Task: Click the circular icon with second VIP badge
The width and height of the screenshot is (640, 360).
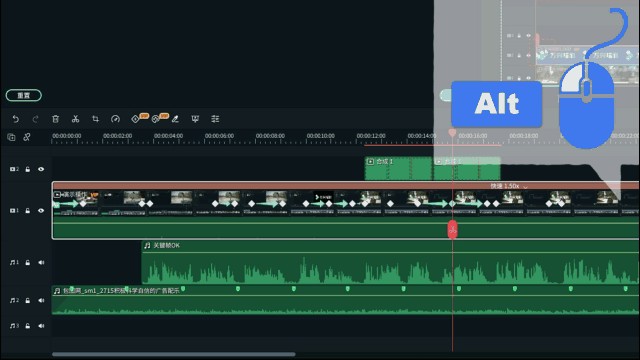Action: [x=156, y=119]
